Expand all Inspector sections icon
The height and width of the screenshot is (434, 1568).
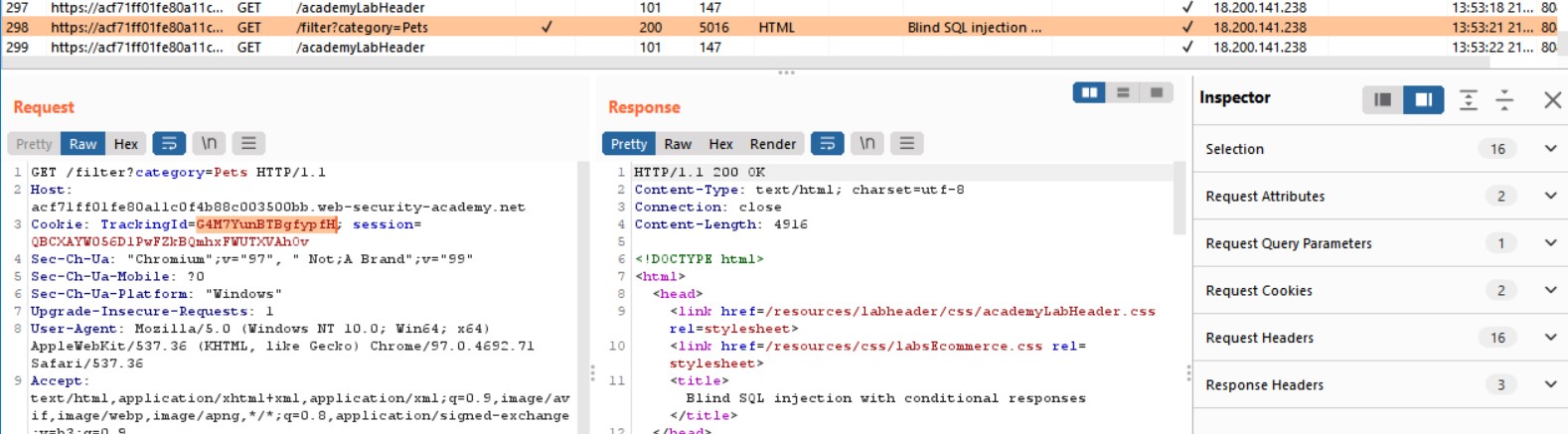pyautogui.click(x=1468, y=99)
